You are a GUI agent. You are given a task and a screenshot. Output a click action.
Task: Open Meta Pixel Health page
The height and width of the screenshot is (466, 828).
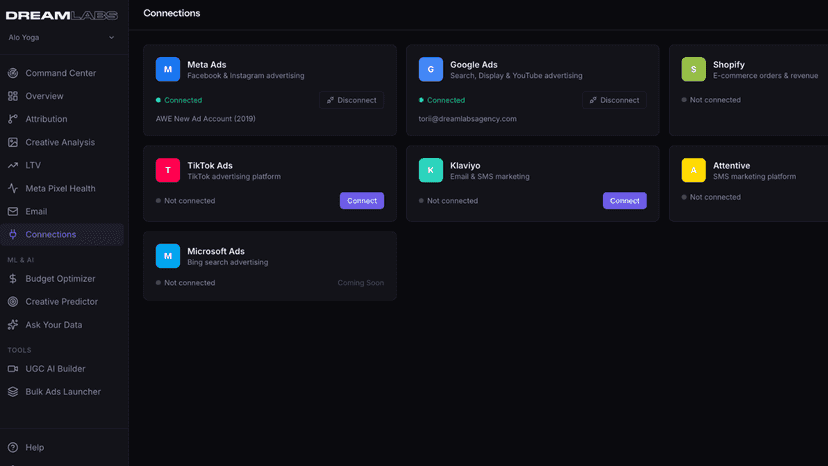[x=62, y=188]
